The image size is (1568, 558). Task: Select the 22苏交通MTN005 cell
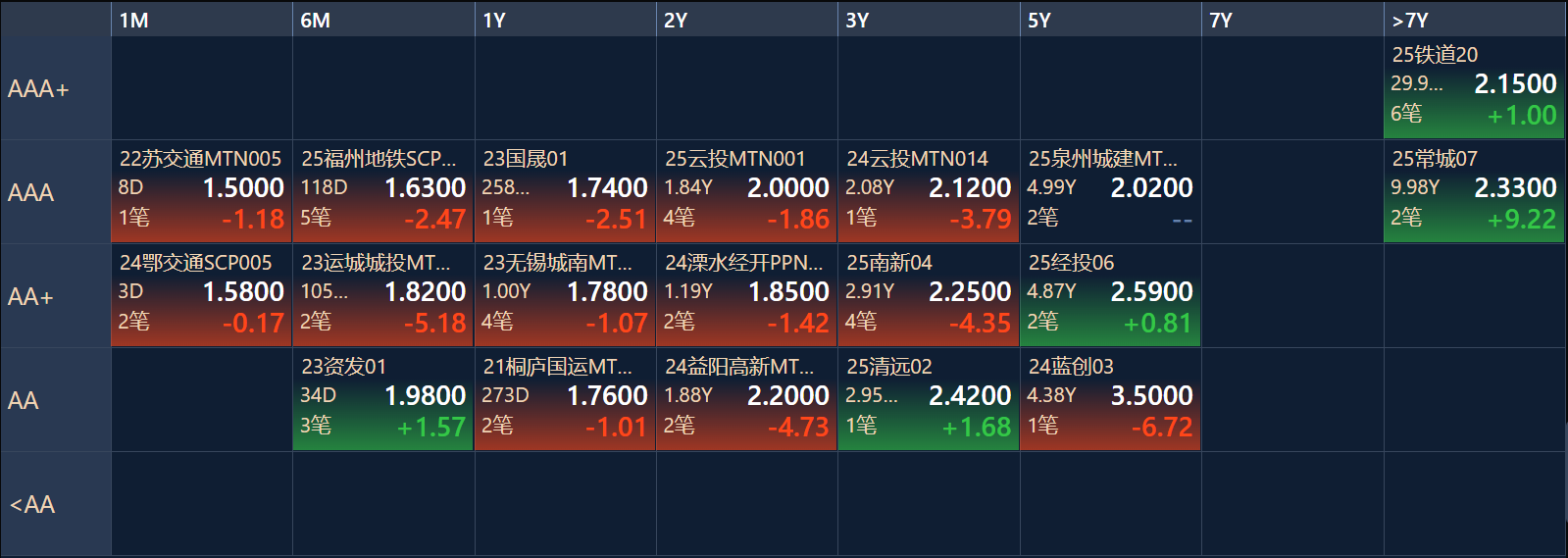coord(201,192)
